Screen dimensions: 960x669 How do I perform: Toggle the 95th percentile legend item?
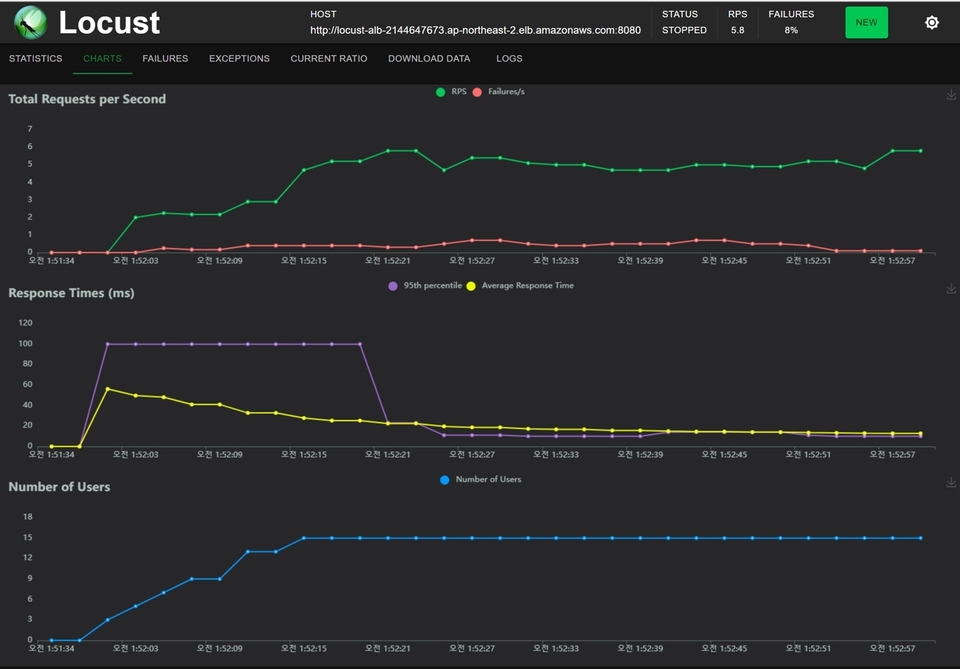pos(426,286)
